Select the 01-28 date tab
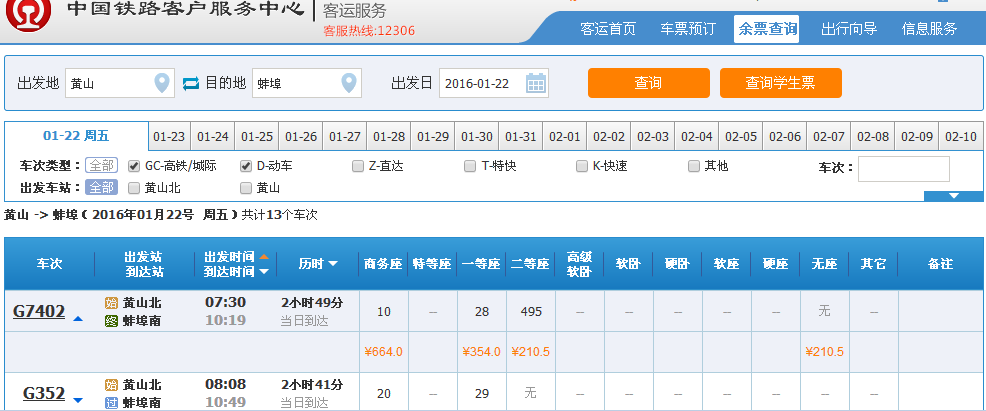Image resolution: width=986 pixels, height=411 pixels. point(389,136)
